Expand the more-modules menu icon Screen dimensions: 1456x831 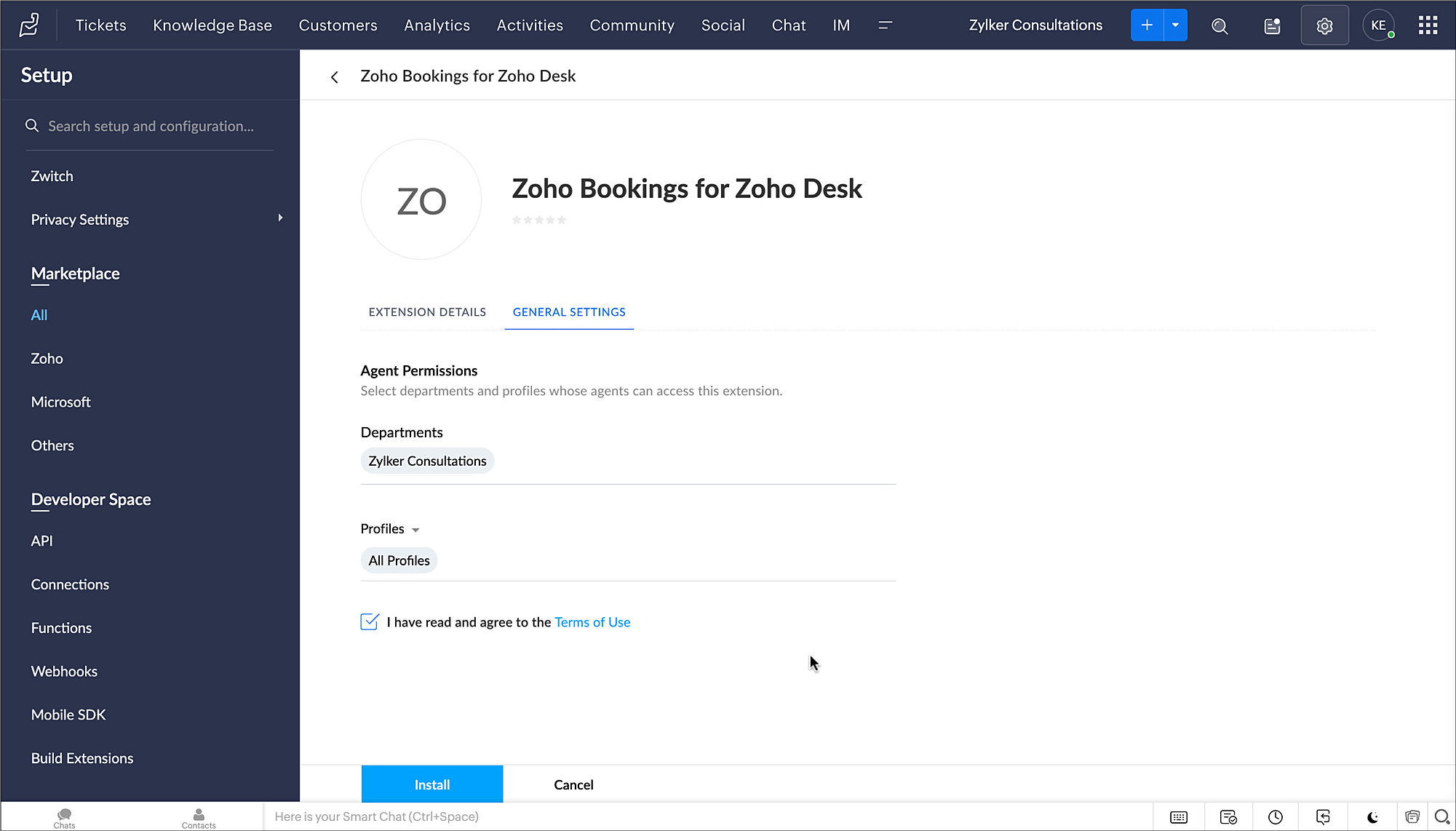(885, 25)
